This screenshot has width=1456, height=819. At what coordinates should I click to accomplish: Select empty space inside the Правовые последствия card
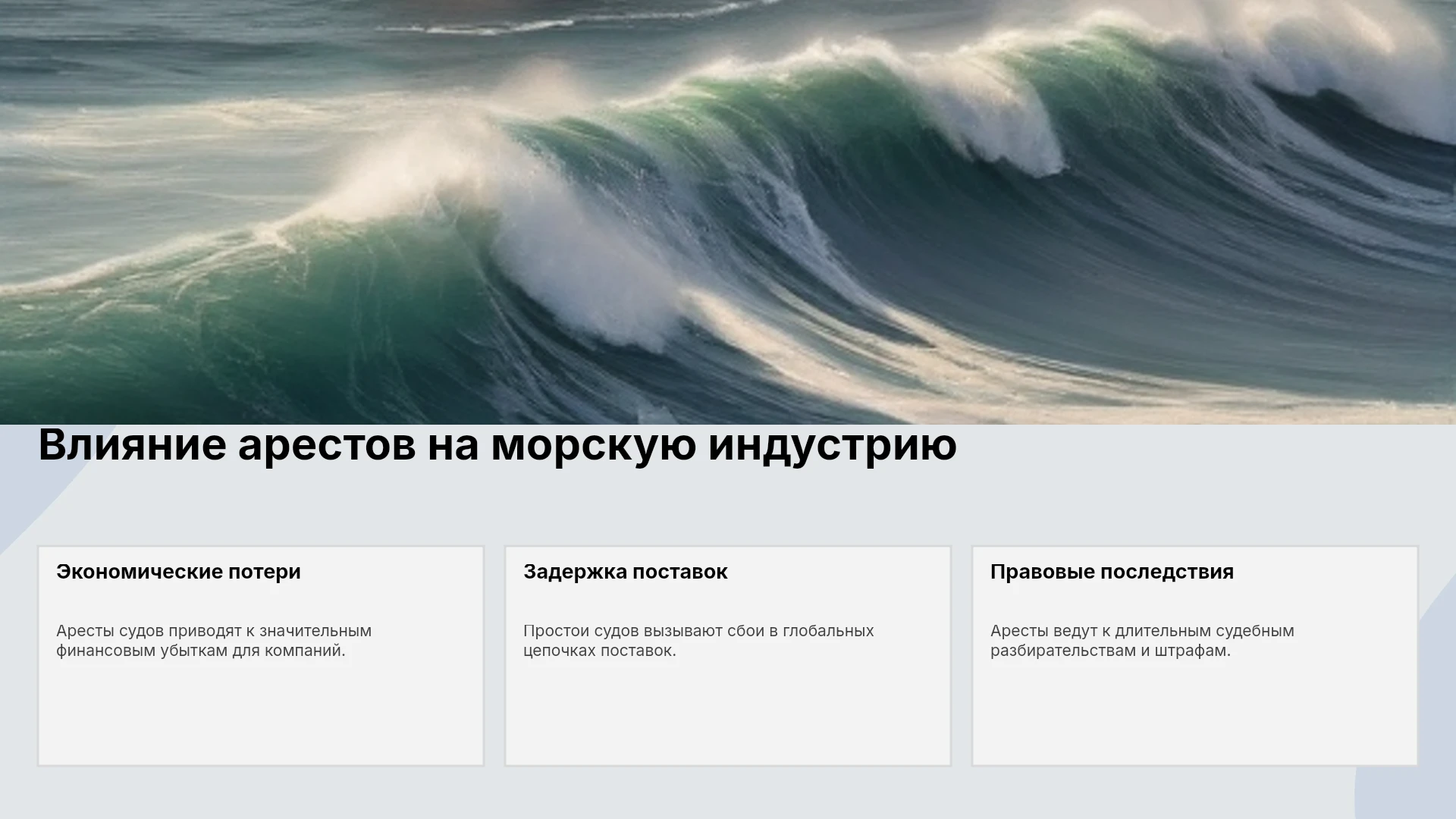(x=1195, y=717)
